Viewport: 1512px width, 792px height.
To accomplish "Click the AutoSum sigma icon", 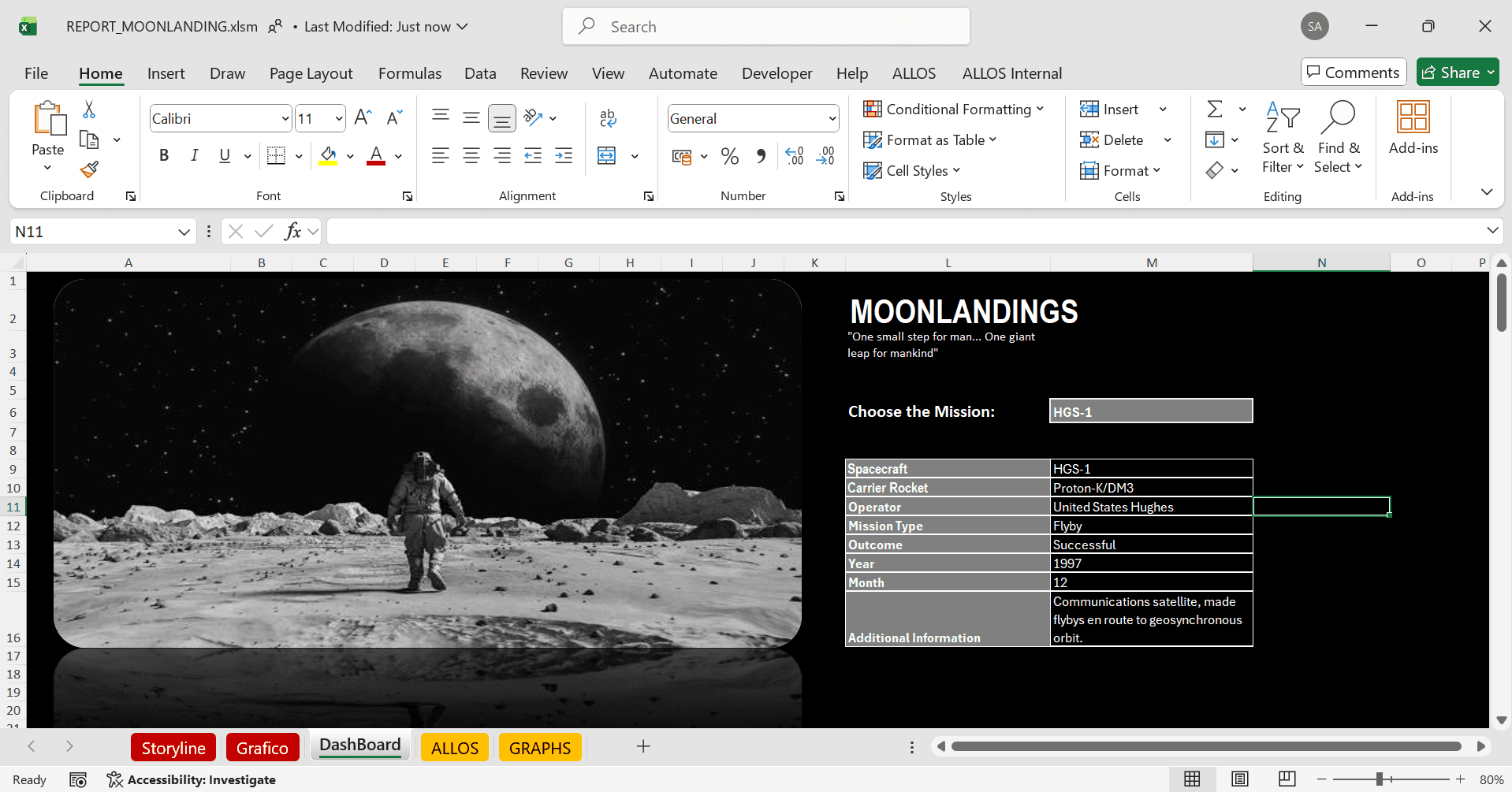I will tap(1215, 109).
